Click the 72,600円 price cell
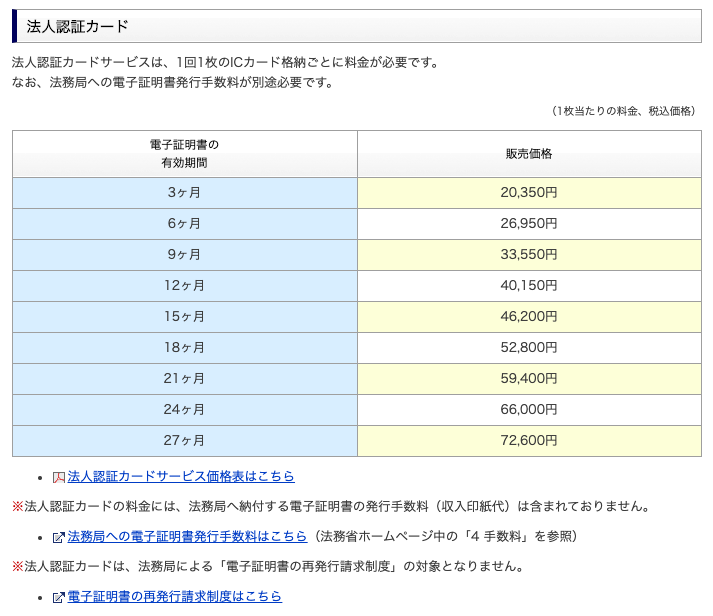The height and width of the screenshot is (616, 713). (529, 441)
